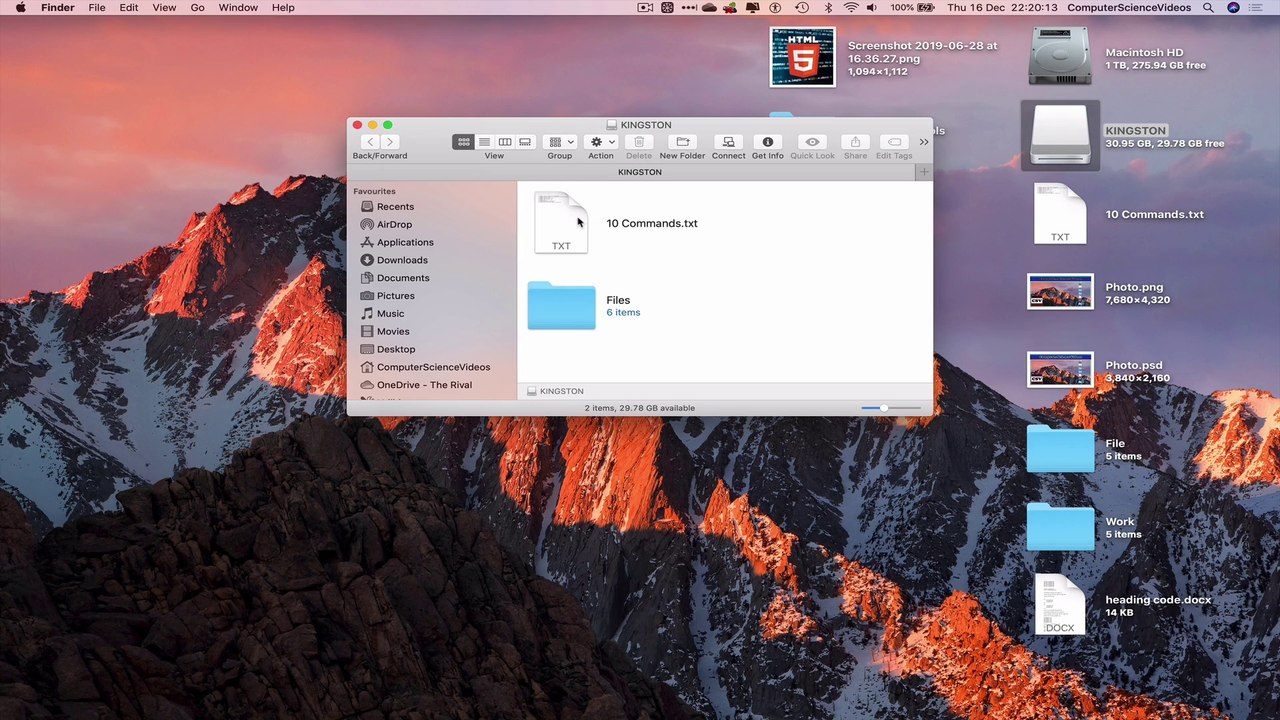Open the Action gear menu
The height and width of the screenshot is (720, 1280).
601,142
